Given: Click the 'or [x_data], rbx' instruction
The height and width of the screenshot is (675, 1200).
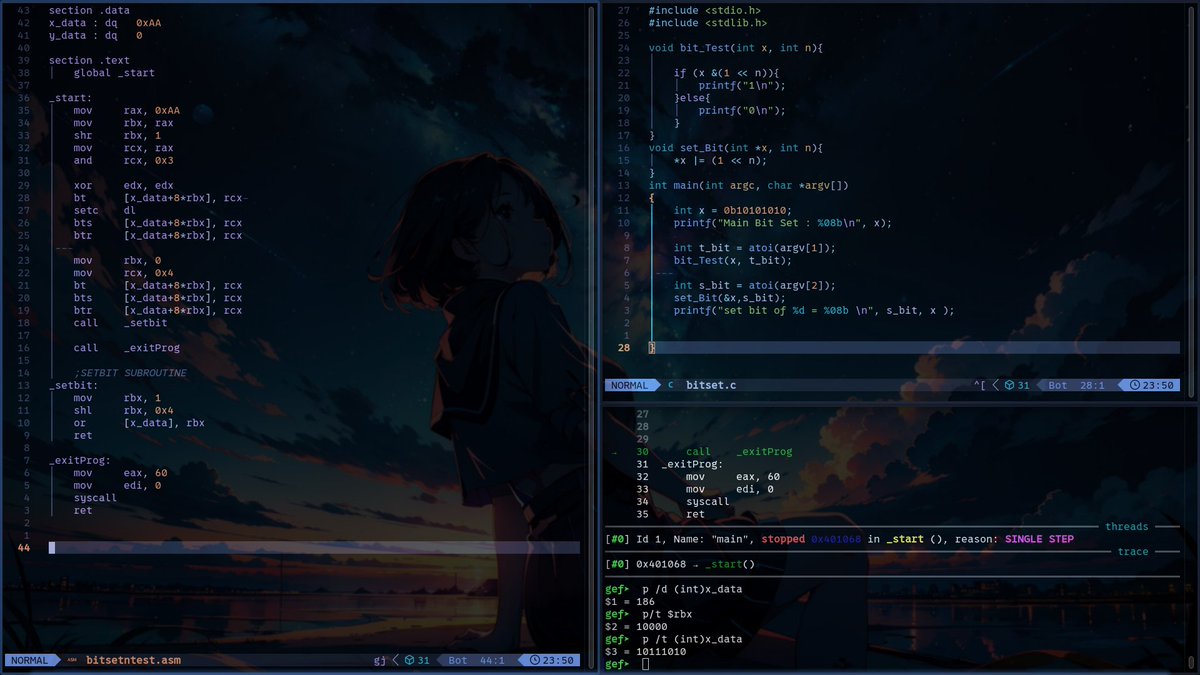Looking at the screenshot, I should [139, 423].
